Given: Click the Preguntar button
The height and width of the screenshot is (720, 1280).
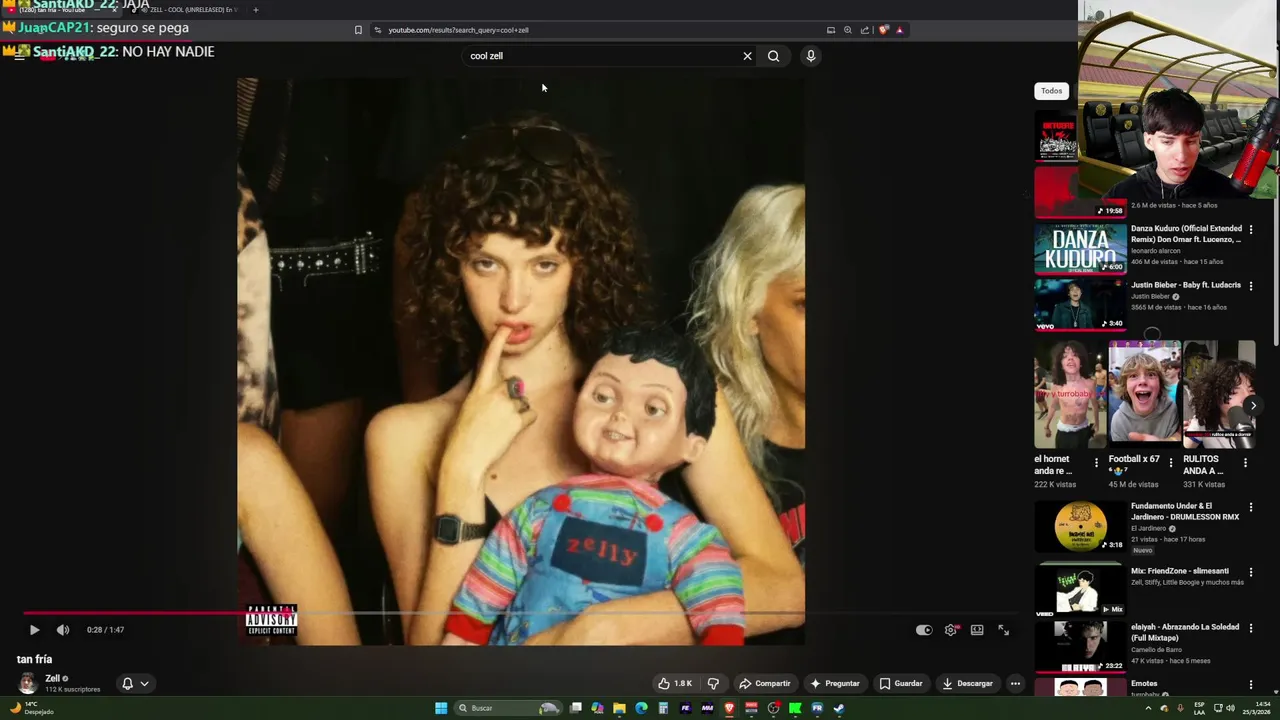Looking at the screenshot, I should pyautogui.click(x=835, y=684).
